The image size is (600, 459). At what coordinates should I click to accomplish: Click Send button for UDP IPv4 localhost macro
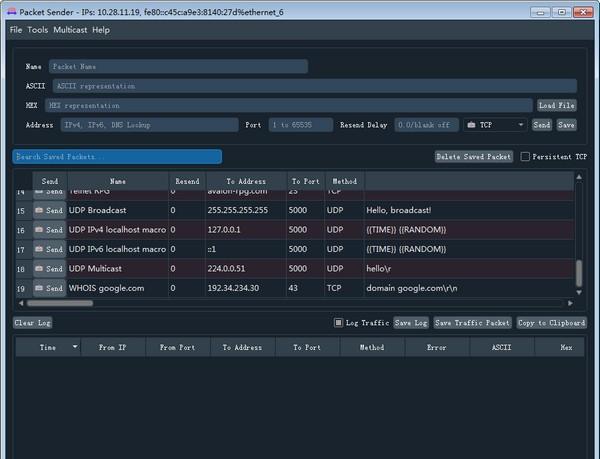click(x=49, y=230)
